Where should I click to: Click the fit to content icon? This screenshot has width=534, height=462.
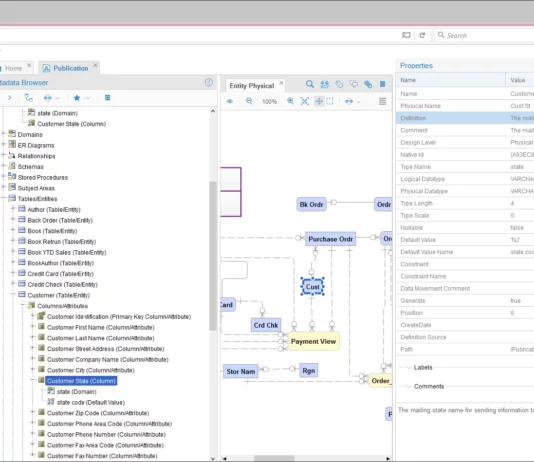coord(304,101)
